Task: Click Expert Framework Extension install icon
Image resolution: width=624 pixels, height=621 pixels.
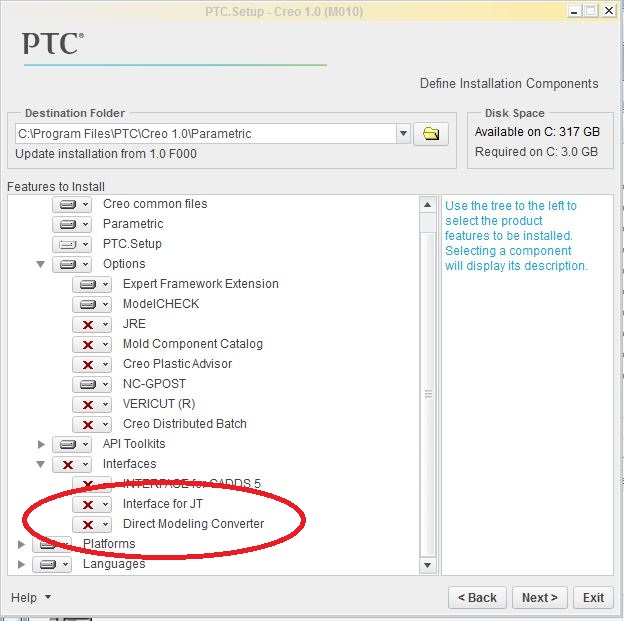Action: coord(88,284)
